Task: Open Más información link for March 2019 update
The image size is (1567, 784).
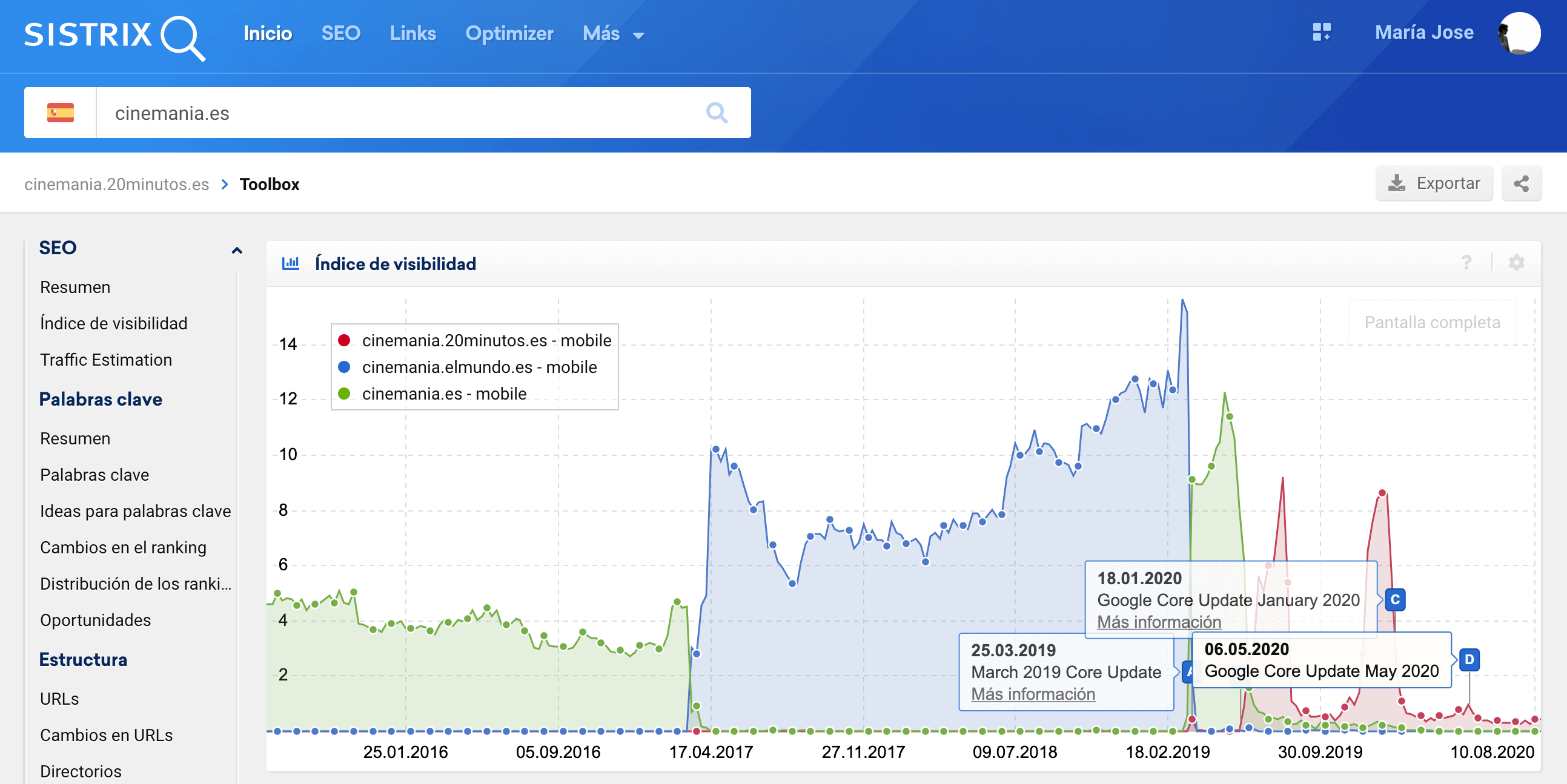Action: [x=1032, y=694]
